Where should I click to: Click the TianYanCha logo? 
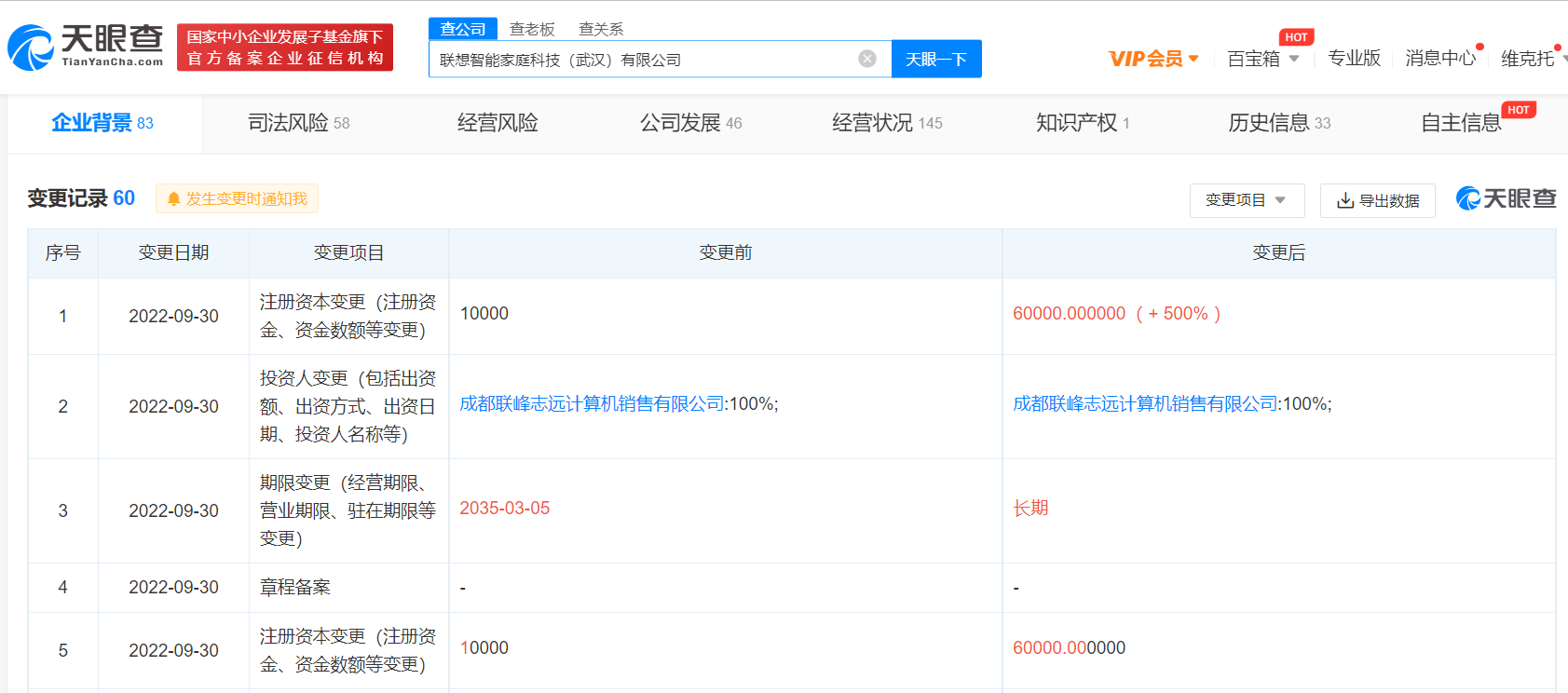(86, 47)
